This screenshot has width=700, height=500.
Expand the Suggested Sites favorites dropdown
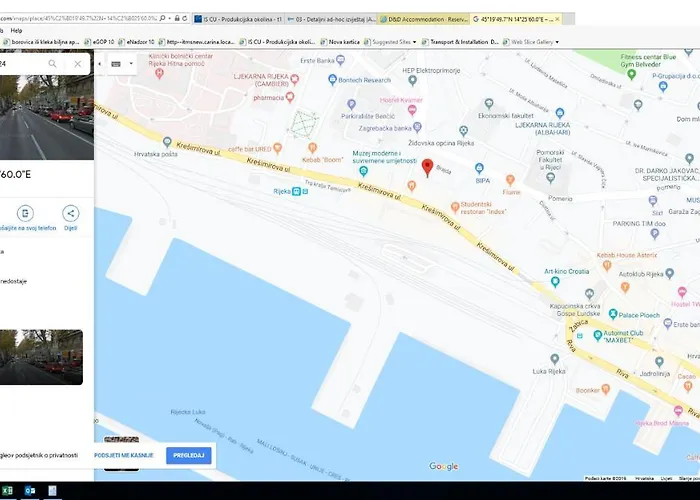(414, 42)
